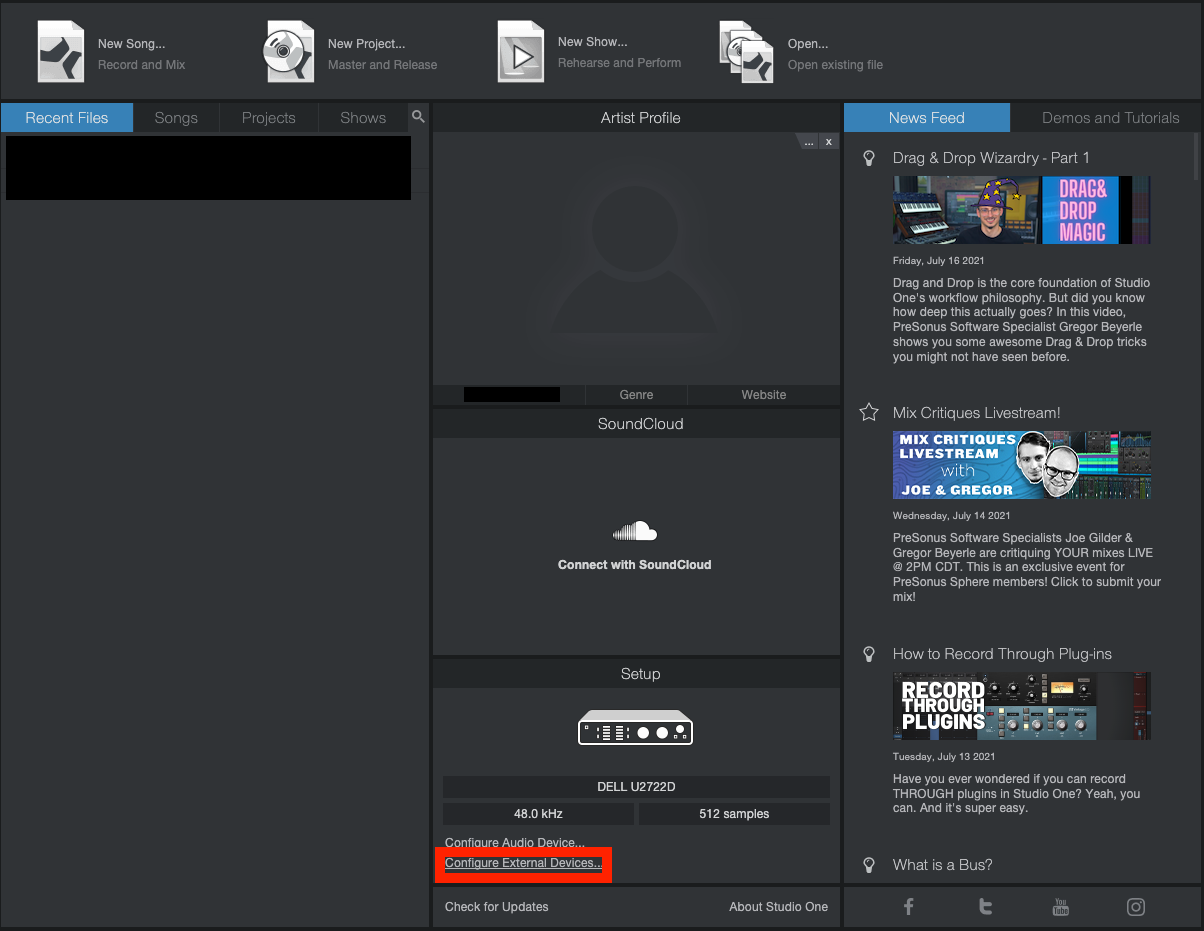Click Check for Updates

497,907
